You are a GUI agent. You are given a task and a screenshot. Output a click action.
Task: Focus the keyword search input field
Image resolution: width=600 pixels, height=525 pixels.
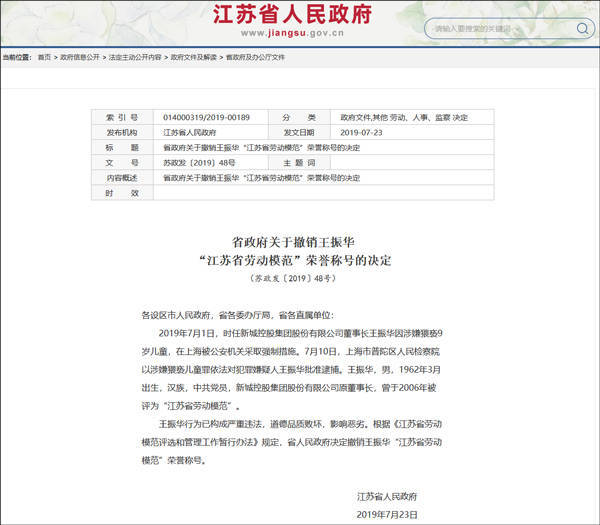(500, 28)
